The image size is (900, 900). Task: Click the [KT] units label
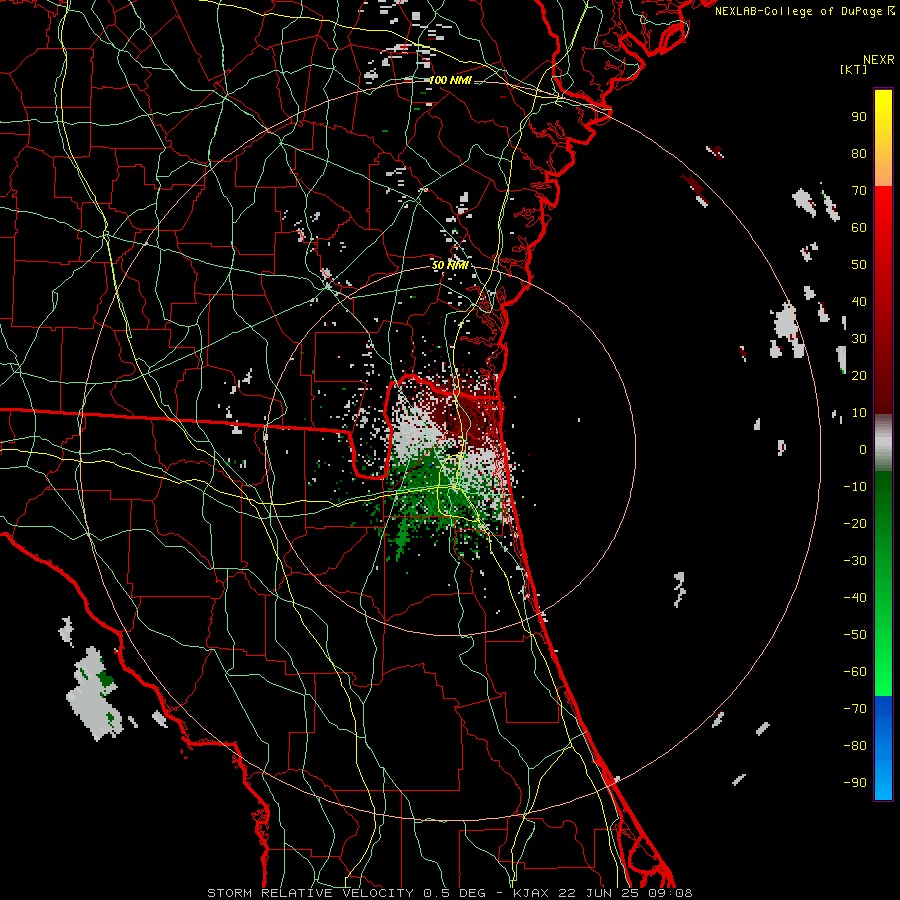854,69
